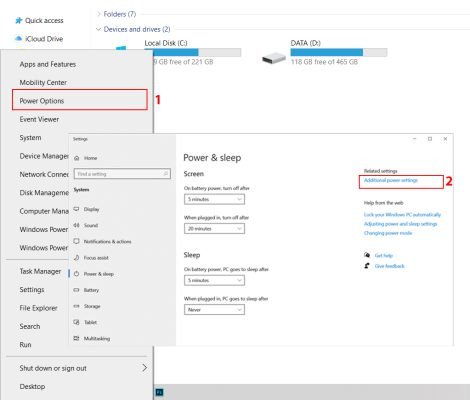Click the Give feedback link
470x400 pixels.
(389, 266)
